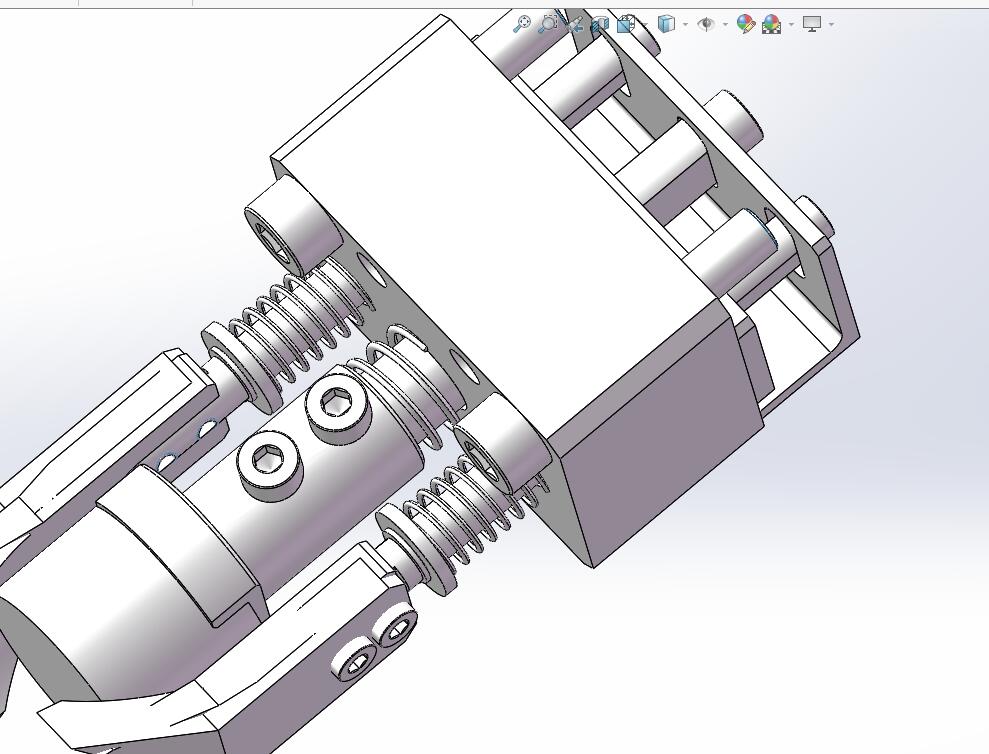
Task: Click the View Settings monitor icon
Action: click(x=812, y=24)
